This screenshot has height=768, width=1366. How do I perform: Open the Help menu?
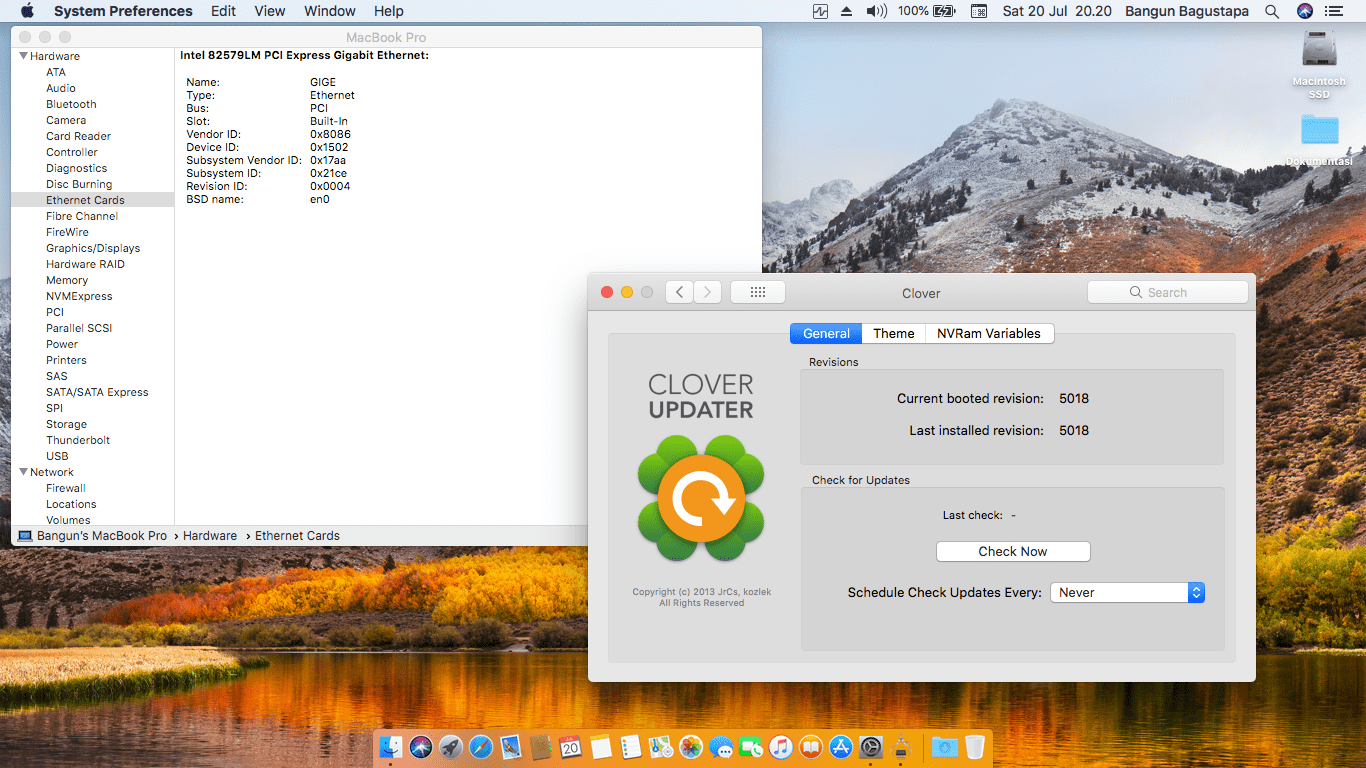(x=389, y=11)
